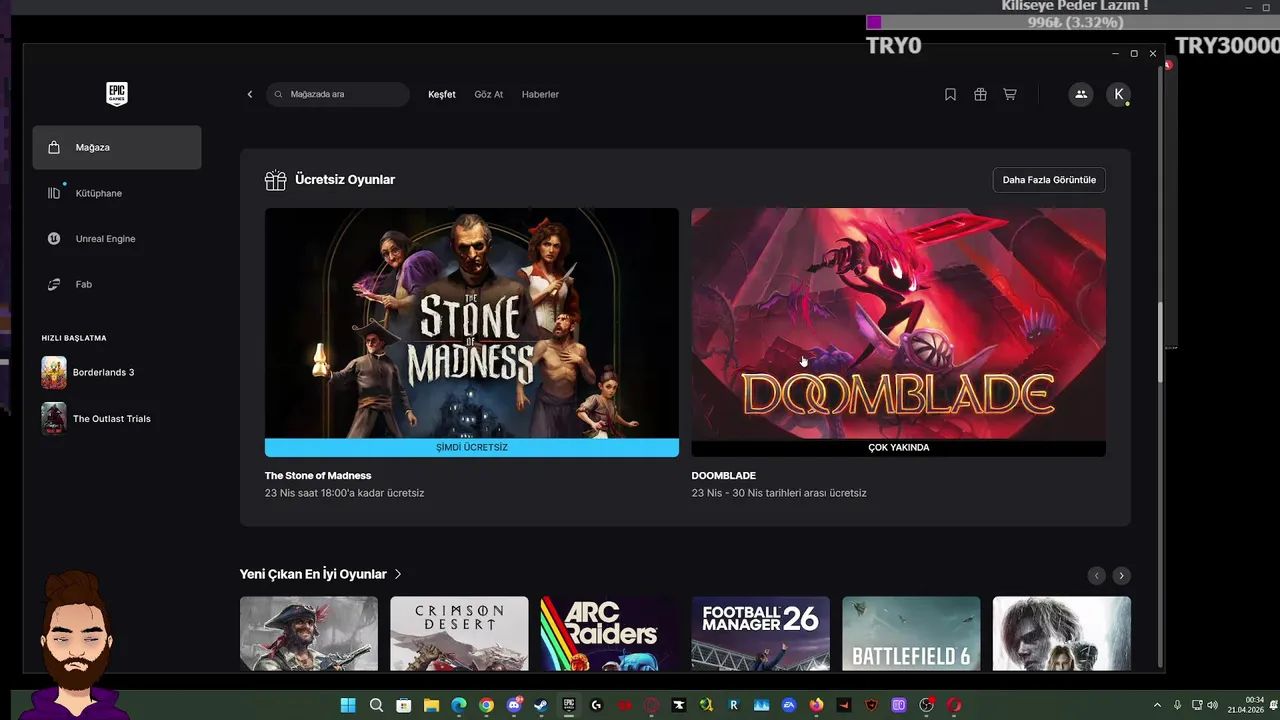Open the Windows Start menu

click(348, 705)
